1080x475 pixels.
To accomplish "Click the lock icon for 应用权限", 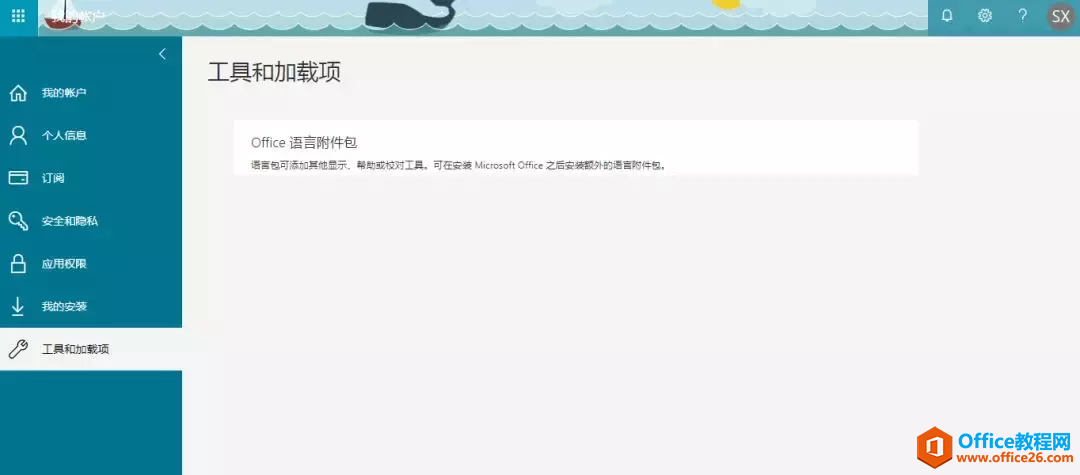I will coord(18,264).
